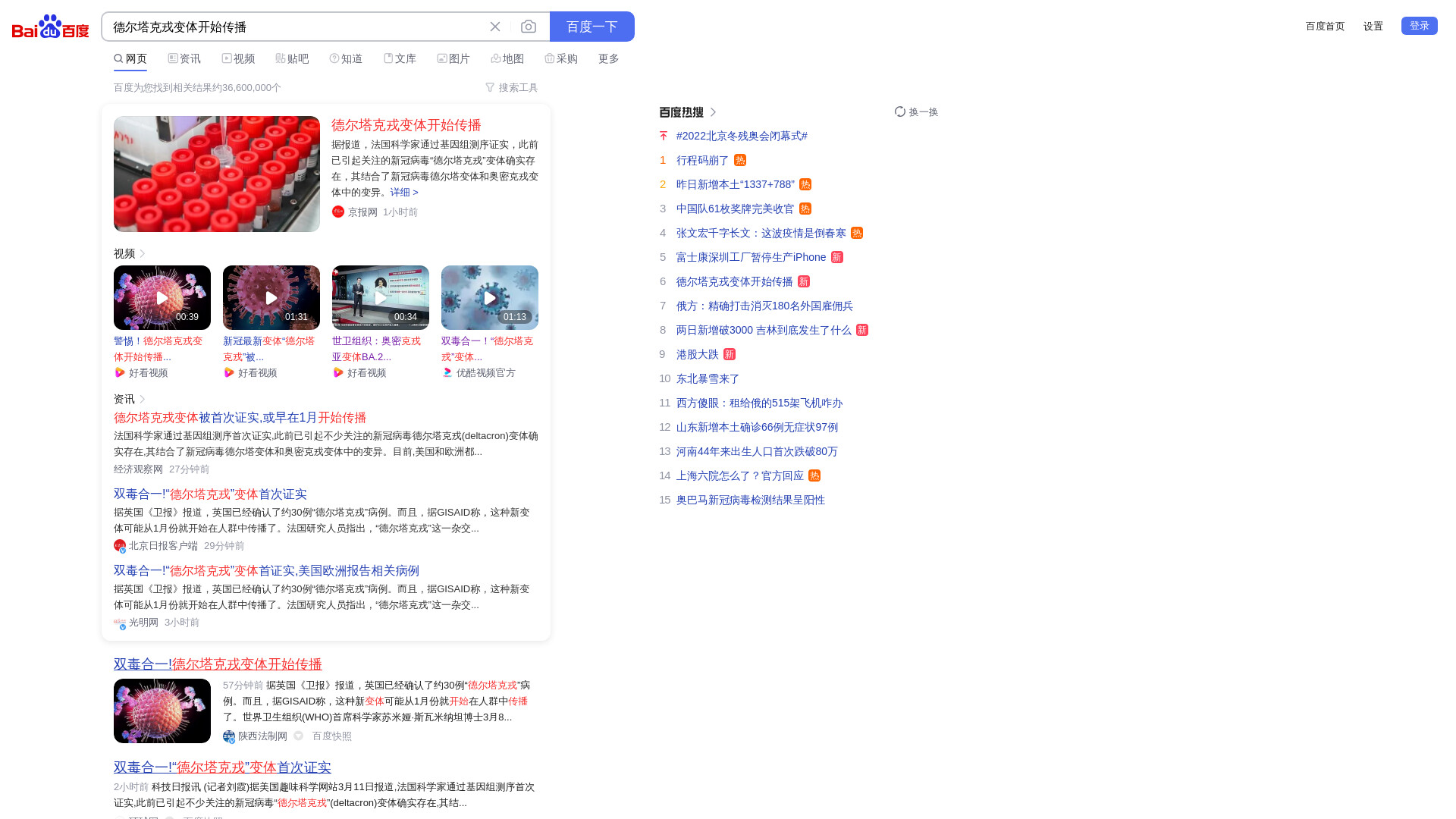Image resolution: width=1456 pixels, height=819 pixels.
Task: Play the 01:31 video
Action: point(271,297)
